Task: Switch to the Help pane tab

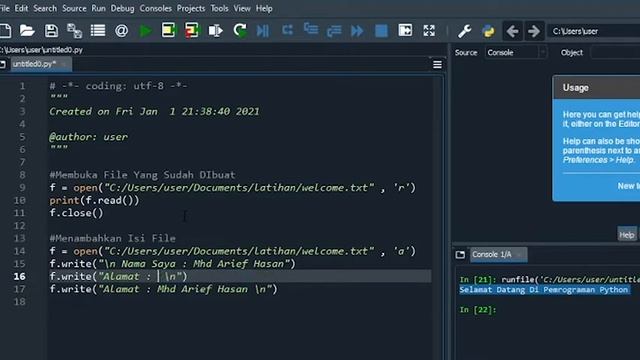Action: (627, 235)
